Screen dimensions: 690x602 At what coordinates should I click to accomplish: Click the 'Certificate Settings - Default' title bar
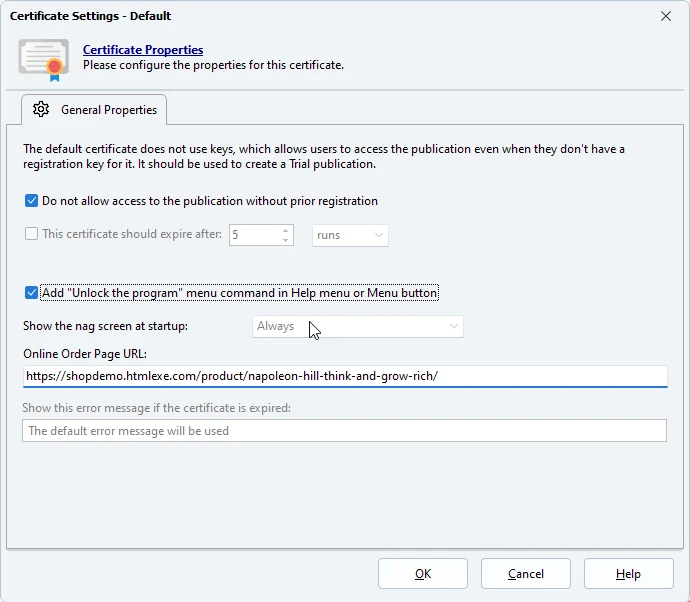coord(300,16)
